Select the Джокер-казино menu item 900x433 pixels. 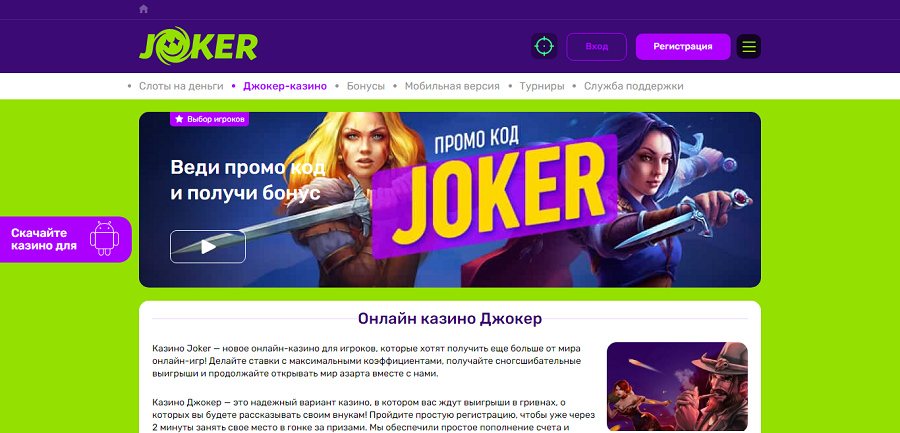tap(285, 86)
